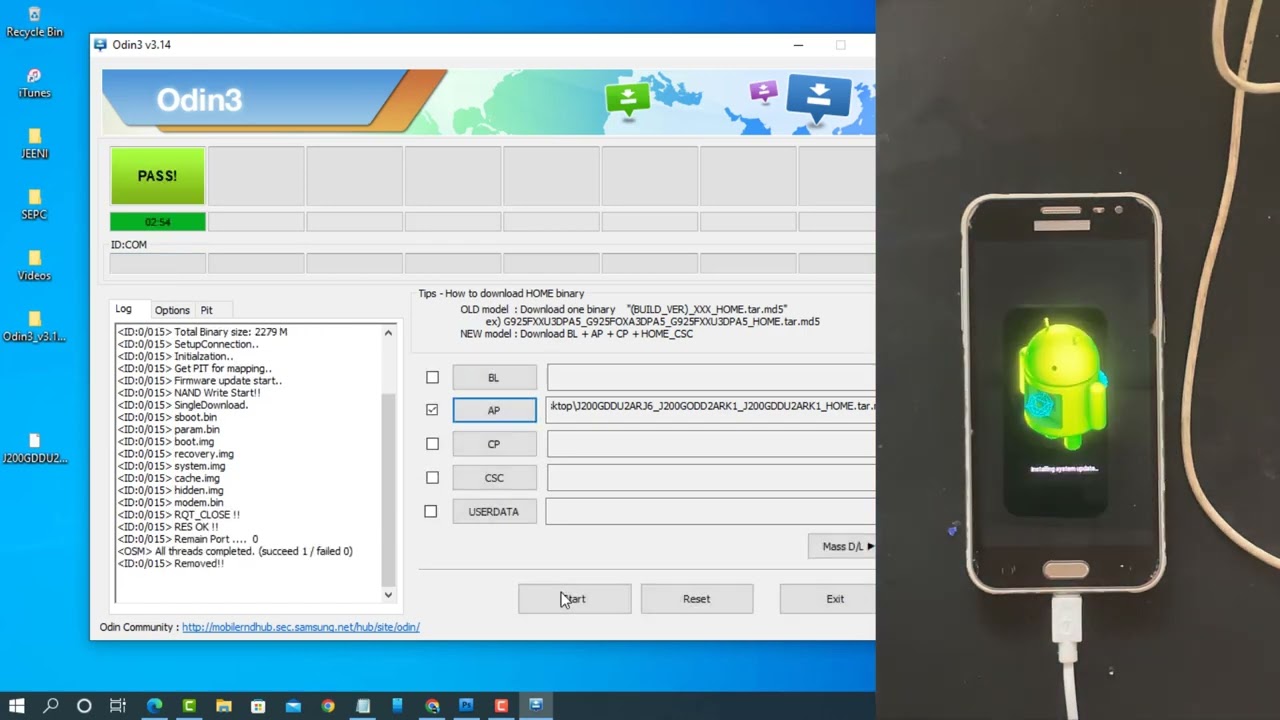The image size is (1280, 720).
Task: Open the Odin Community samsung.net link
Action: 301,627
